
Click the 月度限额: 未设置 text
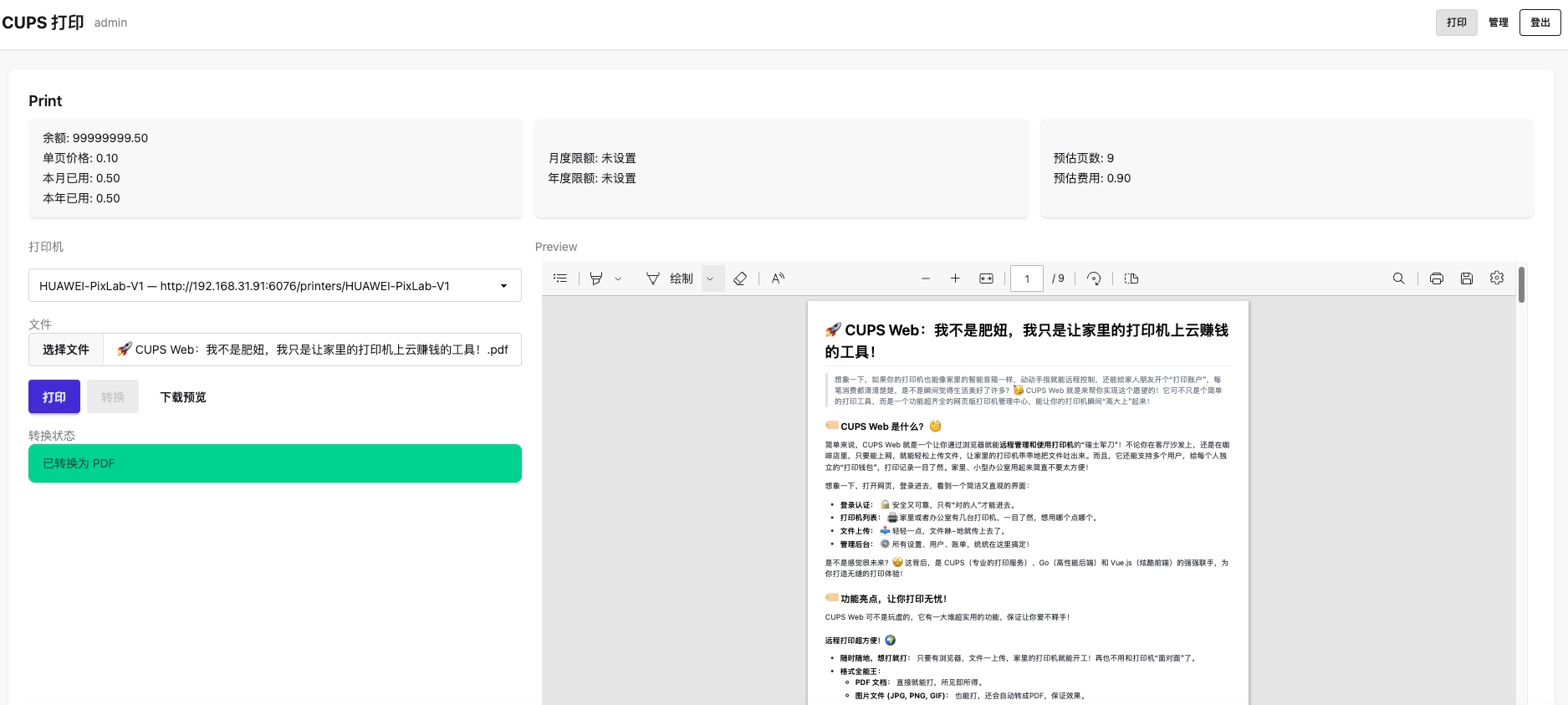click(592, 158)
